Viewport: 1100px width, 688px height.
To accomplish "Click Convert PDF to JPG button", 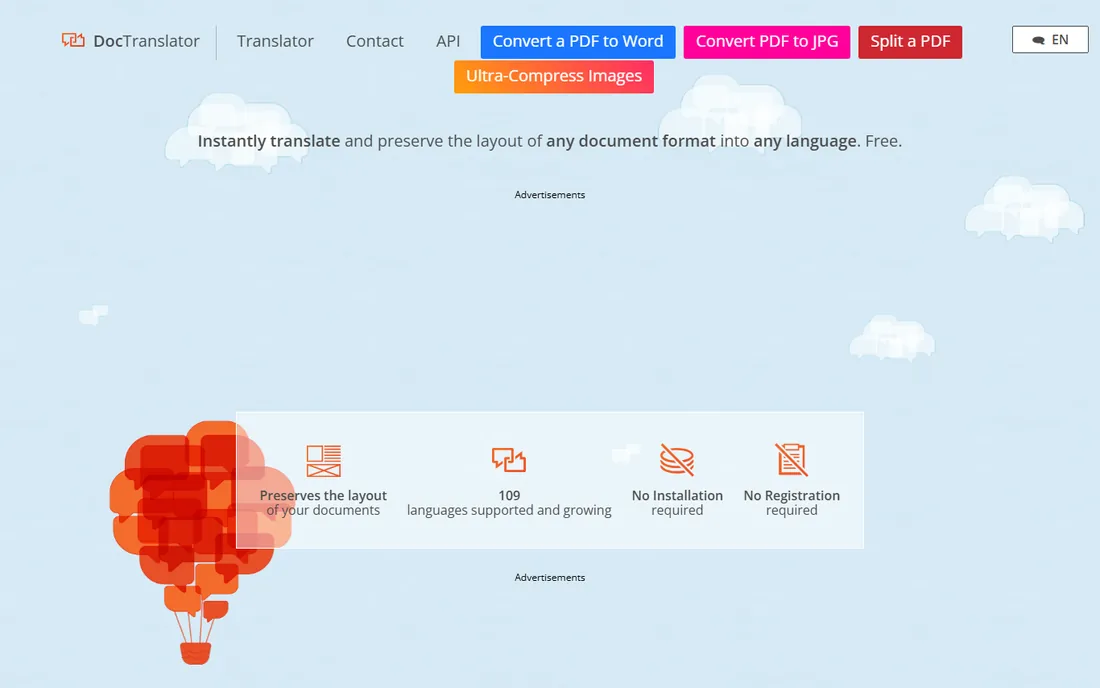I will pos(767,42).
